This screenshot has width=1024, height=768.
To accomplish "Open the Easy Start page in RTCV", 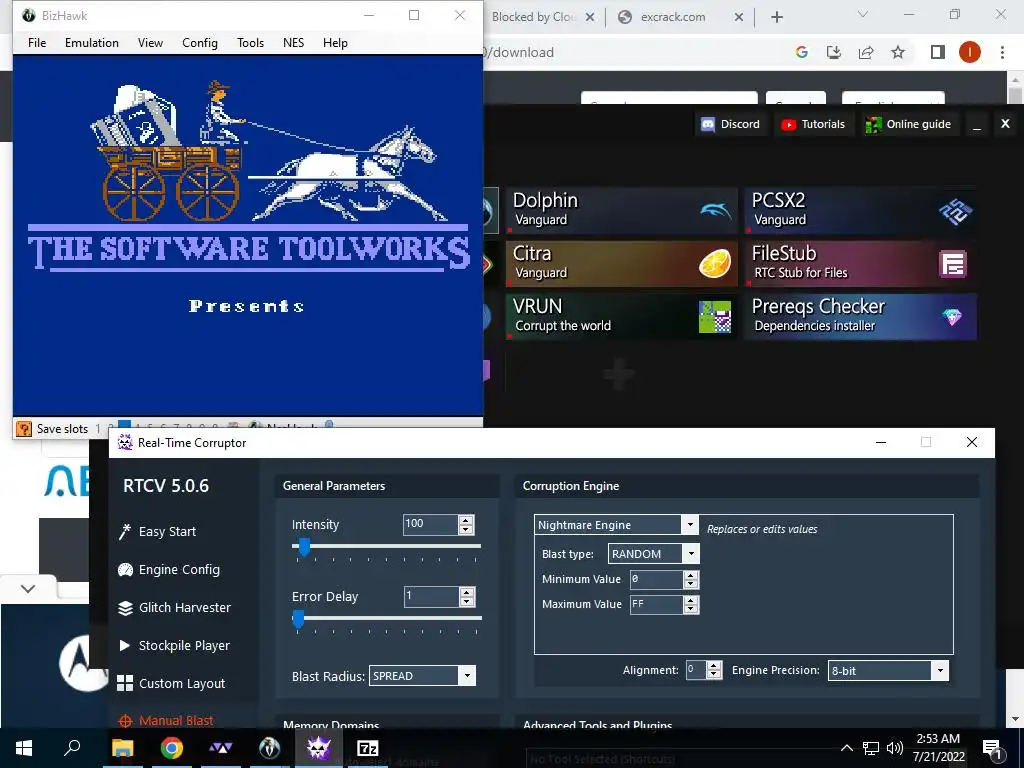I will [x=157, y=532].
